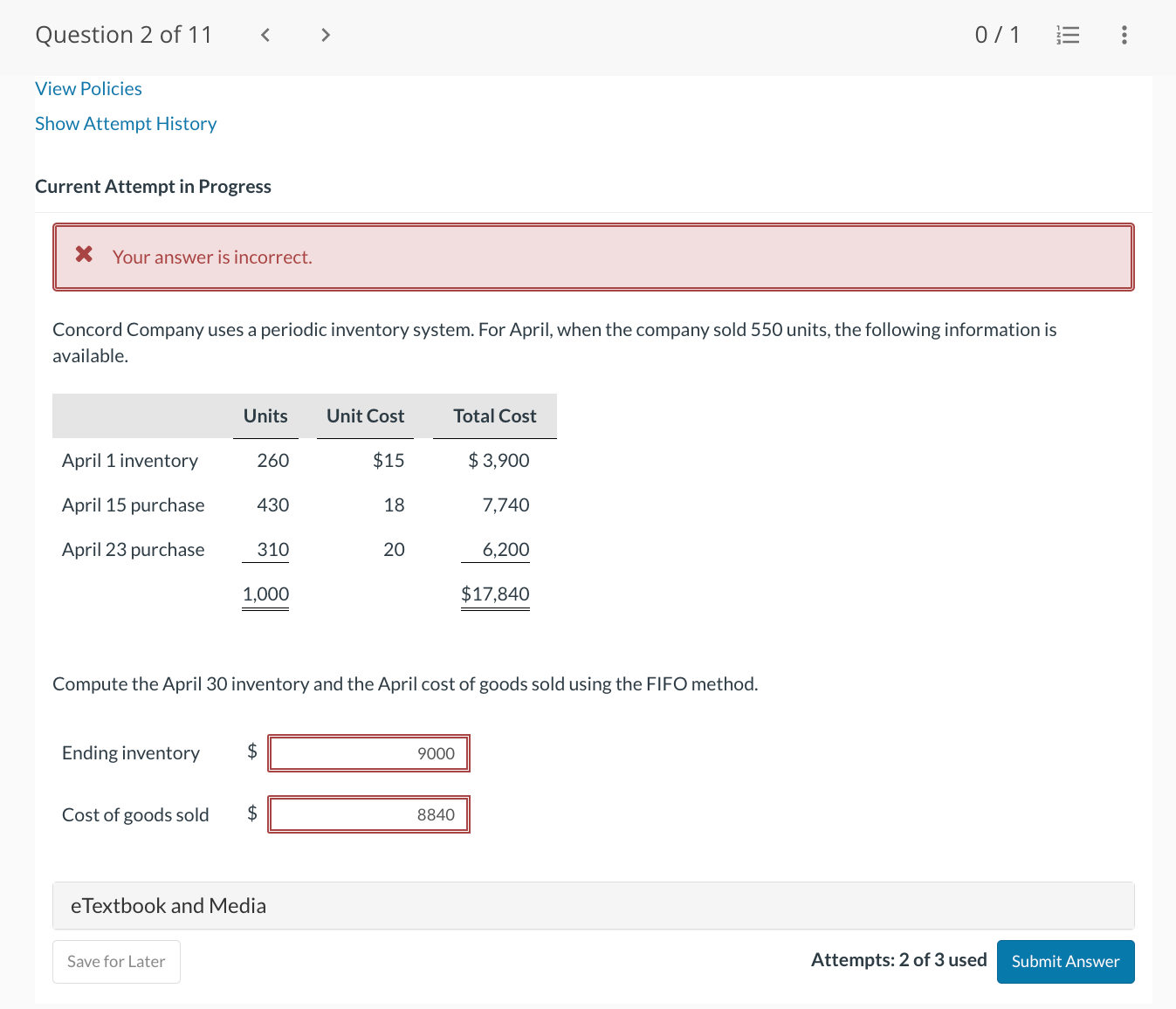
Task: Click the Save for Later button
Action: tap(116, 962)
